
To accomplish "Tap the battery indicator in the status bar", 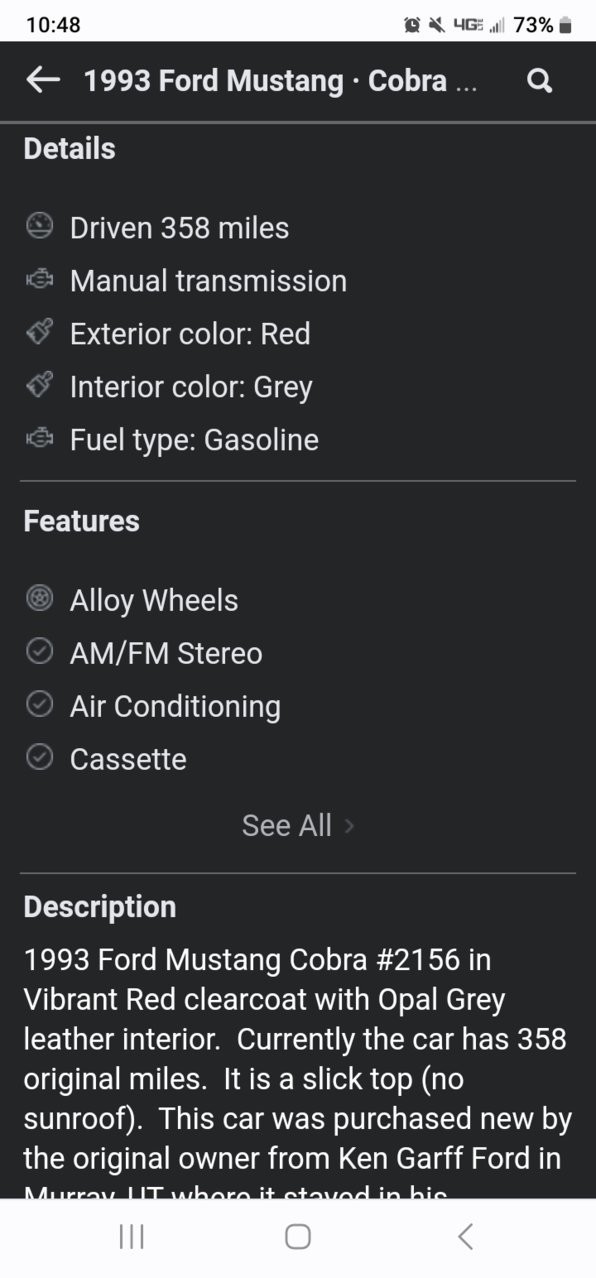I will (x=566, y=25).
